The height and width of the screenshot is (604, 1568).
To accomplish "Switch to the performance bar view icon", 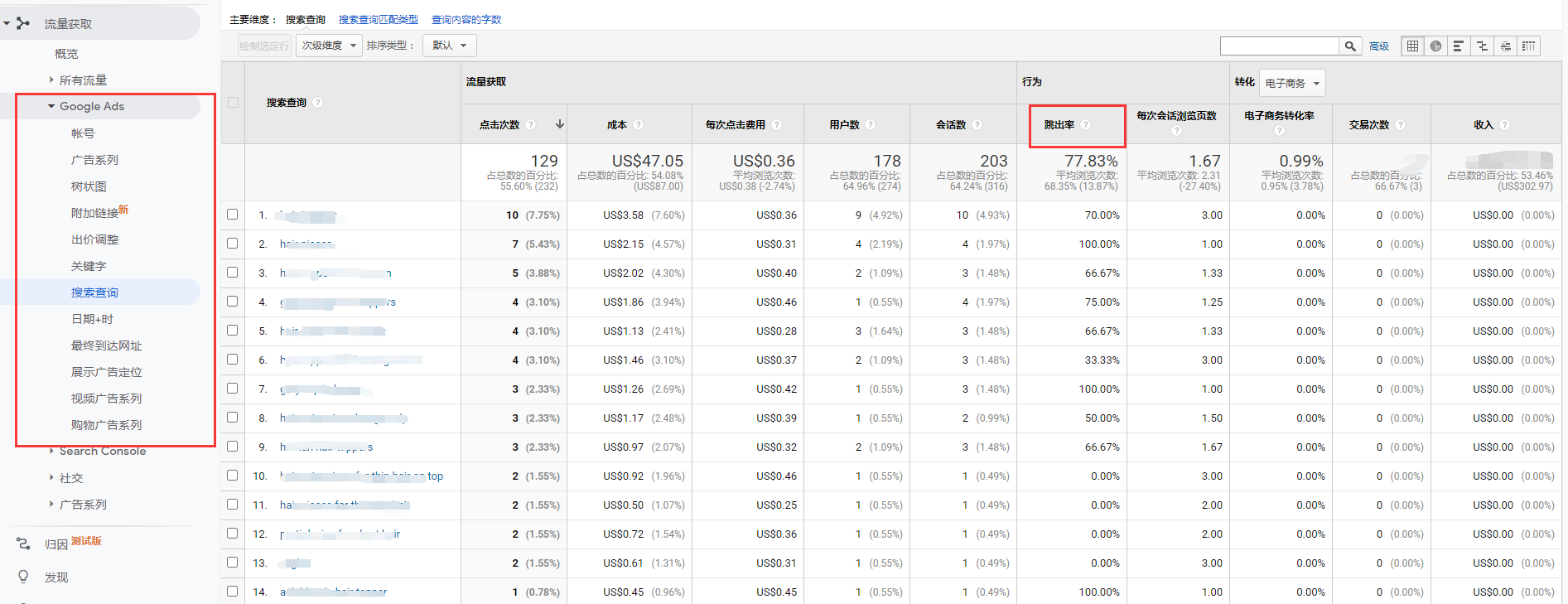I will click(x=1459, y=46).
